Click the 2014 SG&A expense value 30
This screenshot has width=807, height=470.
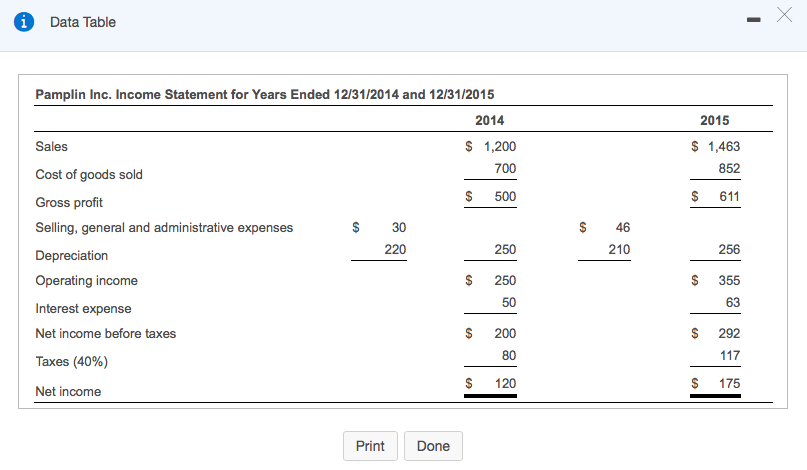399,228
